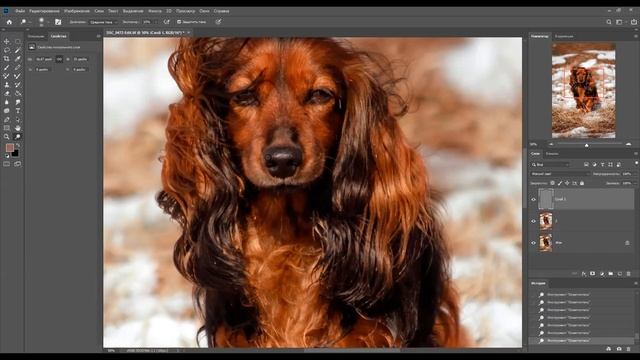Close the open document tab
Screen dimensions: 640x360
pos(189,32)
